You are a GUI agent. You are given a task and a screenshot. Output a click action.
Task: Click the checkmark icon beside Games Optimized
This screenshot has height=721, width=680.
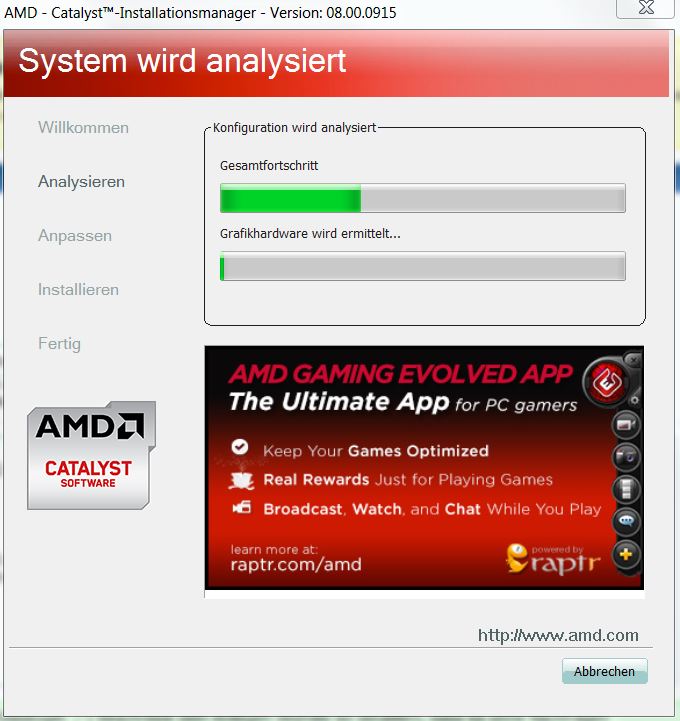click(240, 446)
